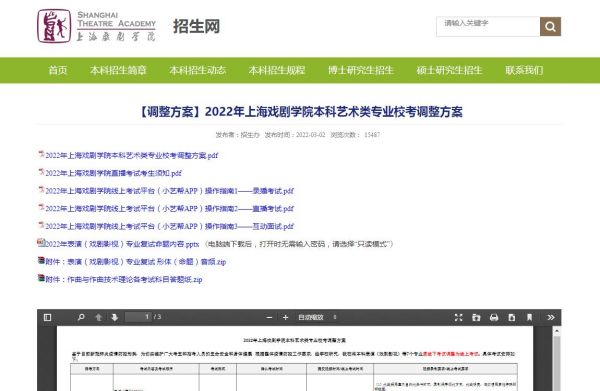Image resolution: width=600 pixels, height=391 pixels.
Task: Download 专业复试命题内容.pptx file
Action: pos(122,244)
